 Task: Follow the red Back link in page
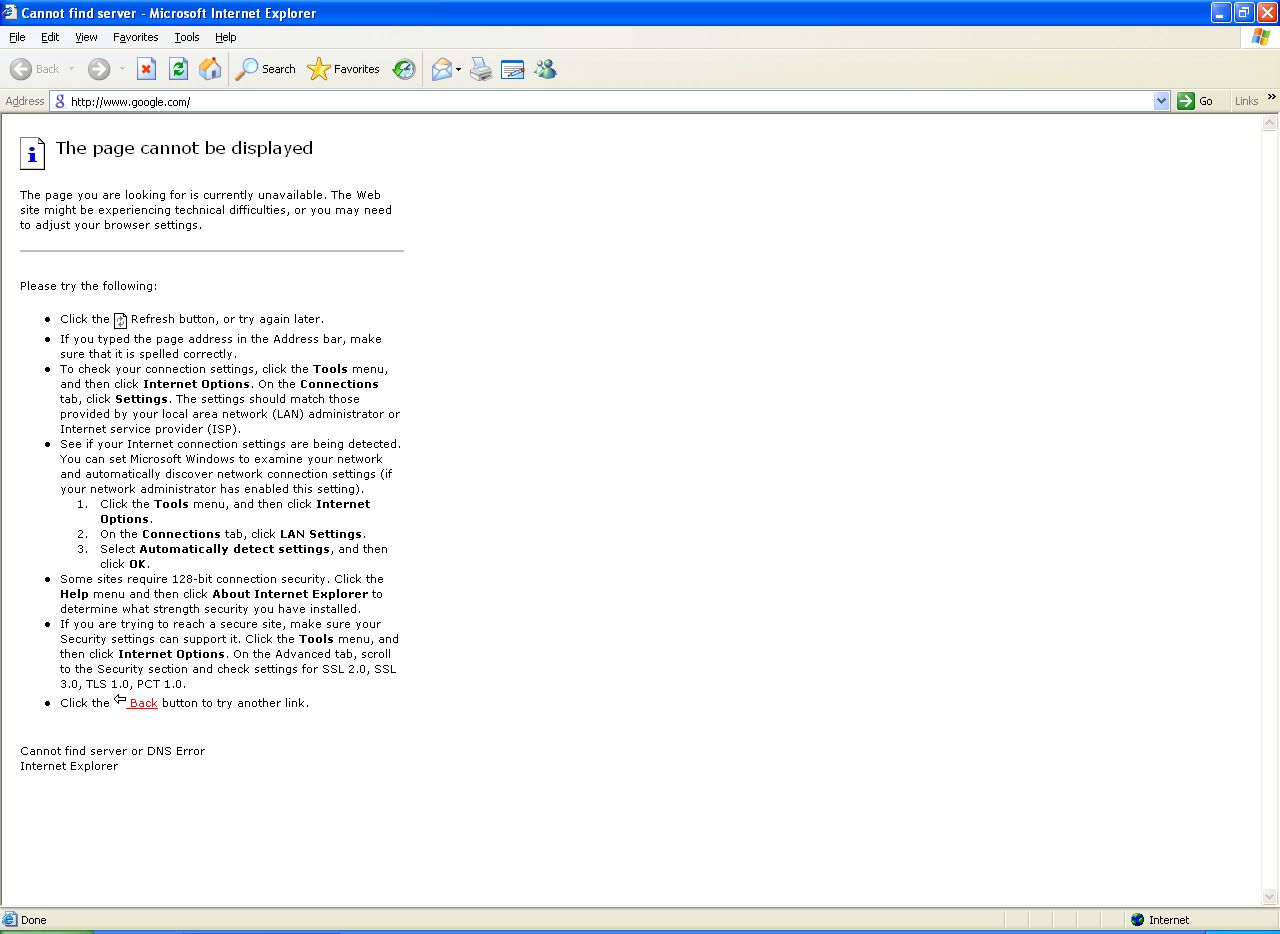[143, 703]
